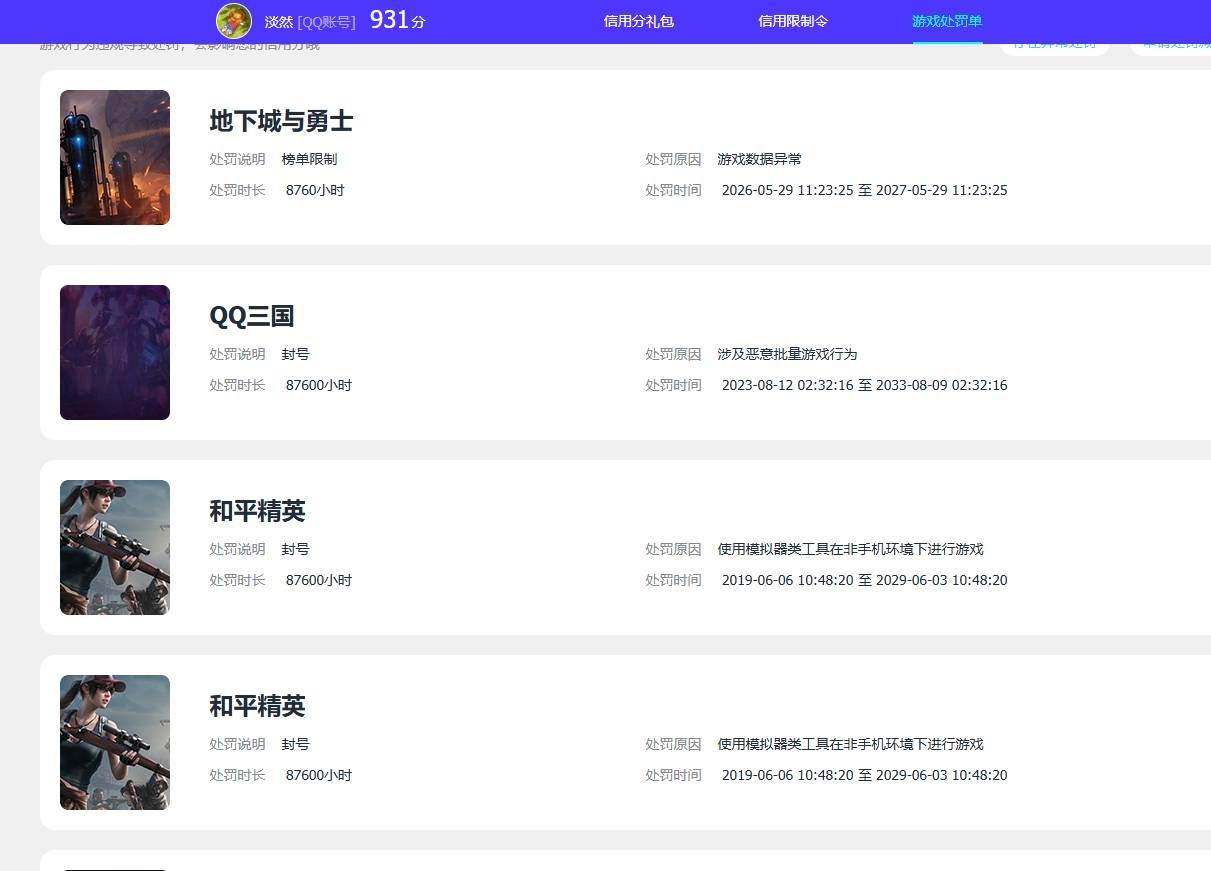Viewport: 1211px width, 871px height.
Task: Select the 游戏处罚单 tab
Action: [x=947, y=21]
